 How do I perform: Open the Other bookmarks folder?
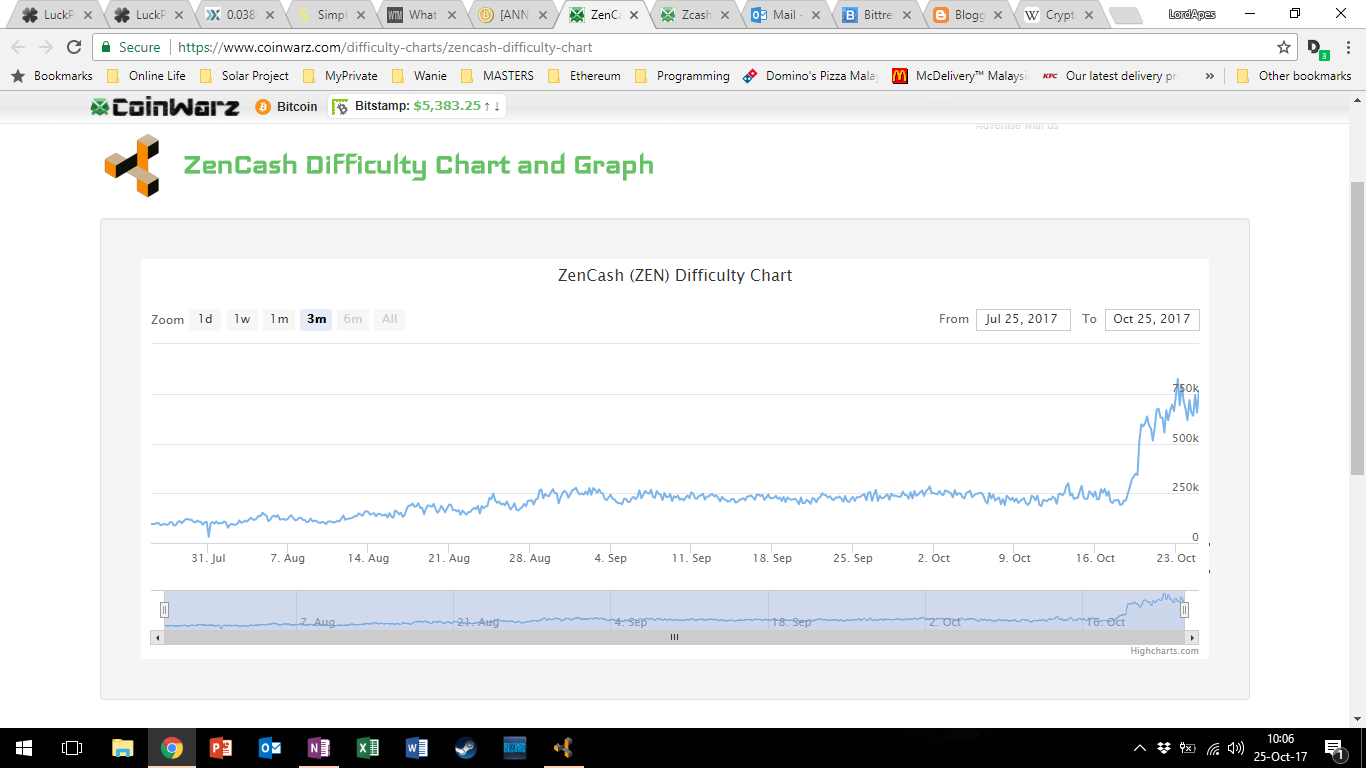(x=1294, y=76)
